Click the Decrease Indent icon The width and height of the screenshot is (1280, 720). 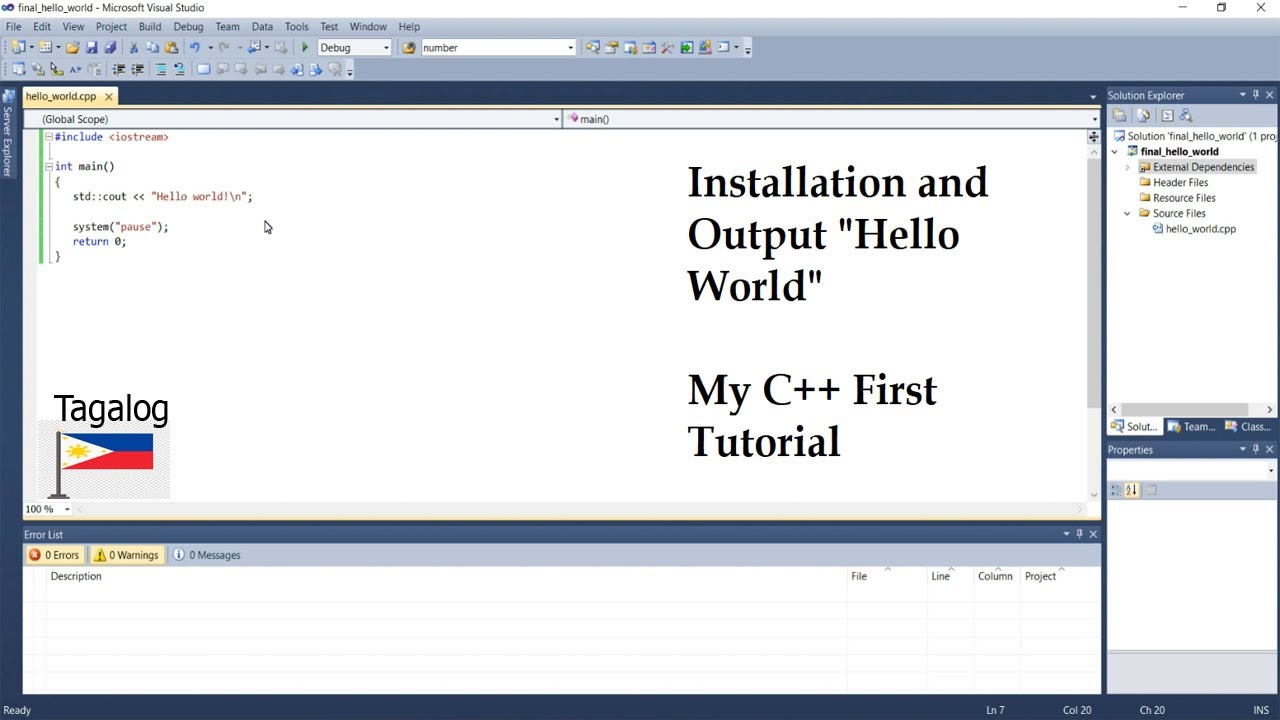pos(119,69)
